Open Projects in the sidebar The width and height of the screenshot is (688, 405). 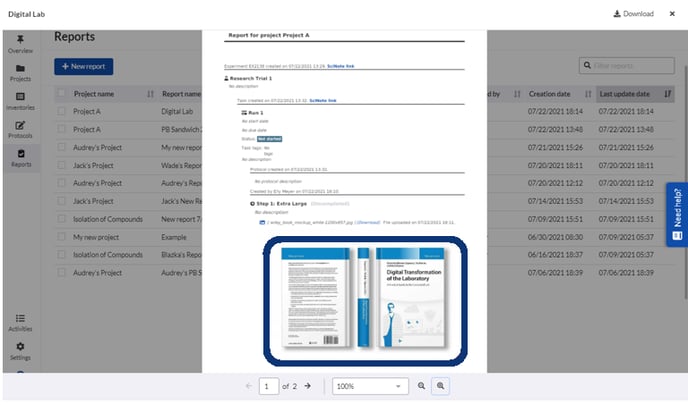pyautogui.click(x=20, y=73)
